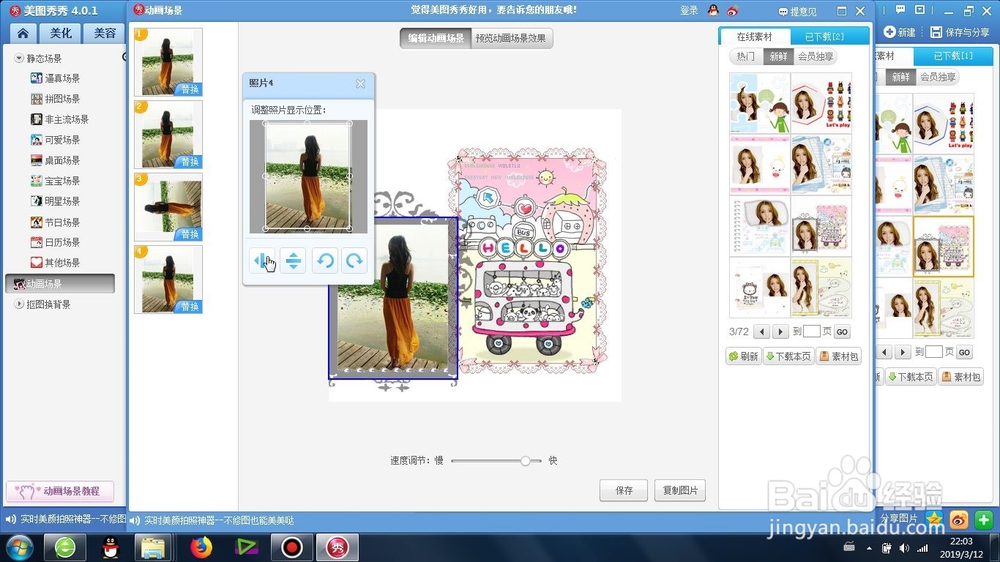Screen dimensions: 1000x562
Task: Select the bus HELLO scene template
Action: [x=821, y=226]
